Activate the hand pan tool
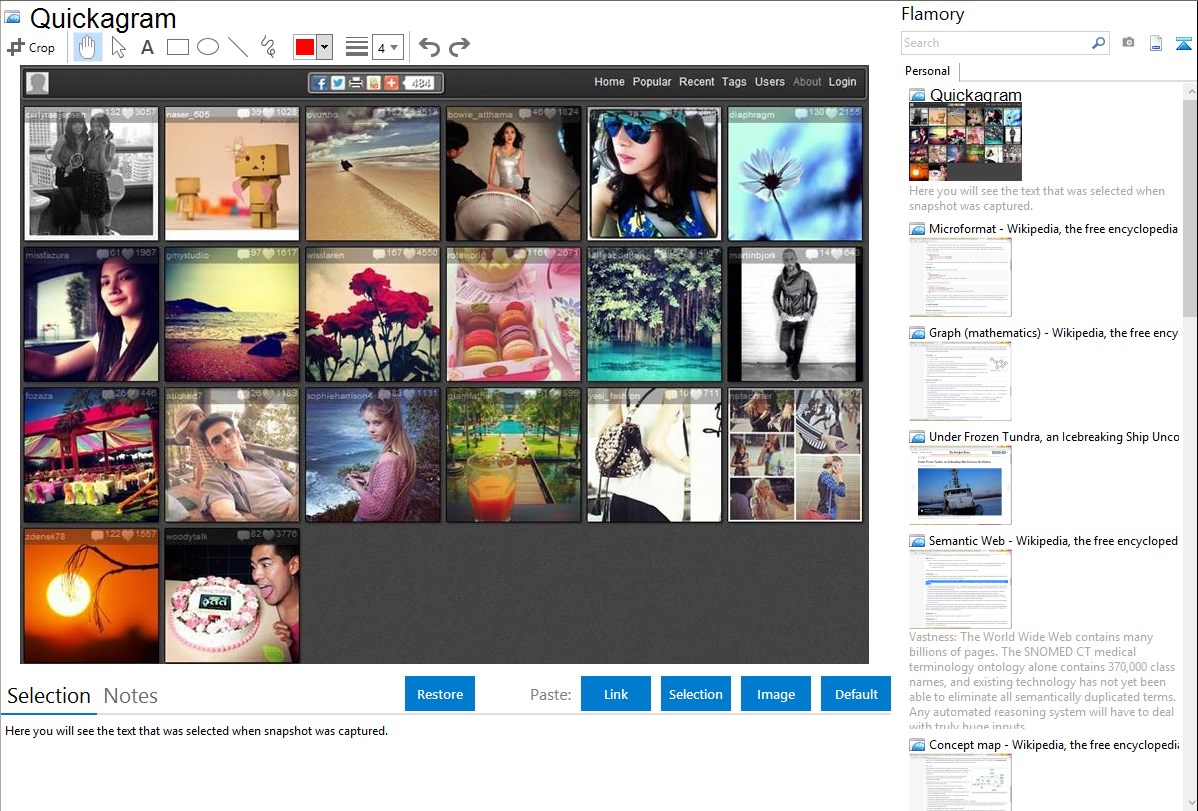Viewport: 1198px width, 811px height. [87, 47]
